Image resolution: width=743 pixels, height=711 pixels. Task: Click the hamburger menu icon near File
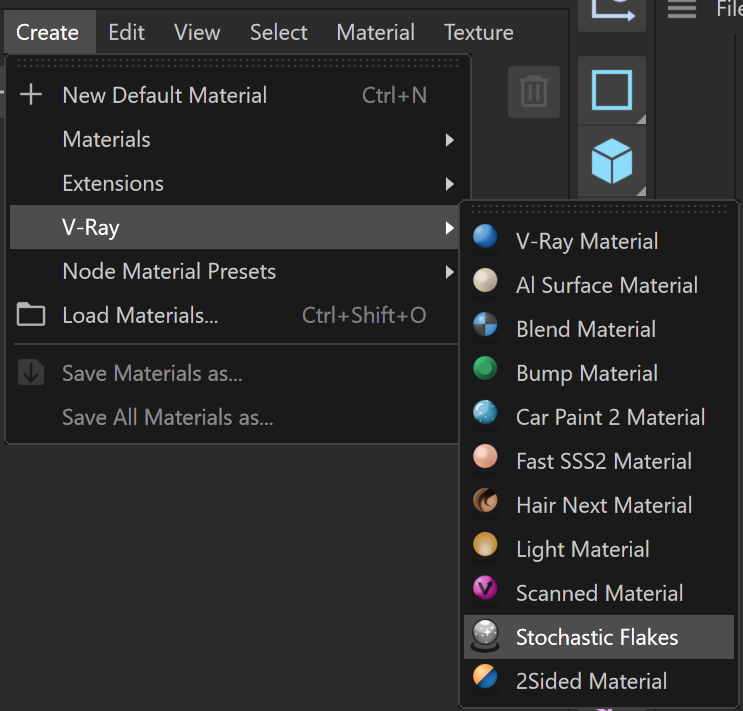[681, 9]
